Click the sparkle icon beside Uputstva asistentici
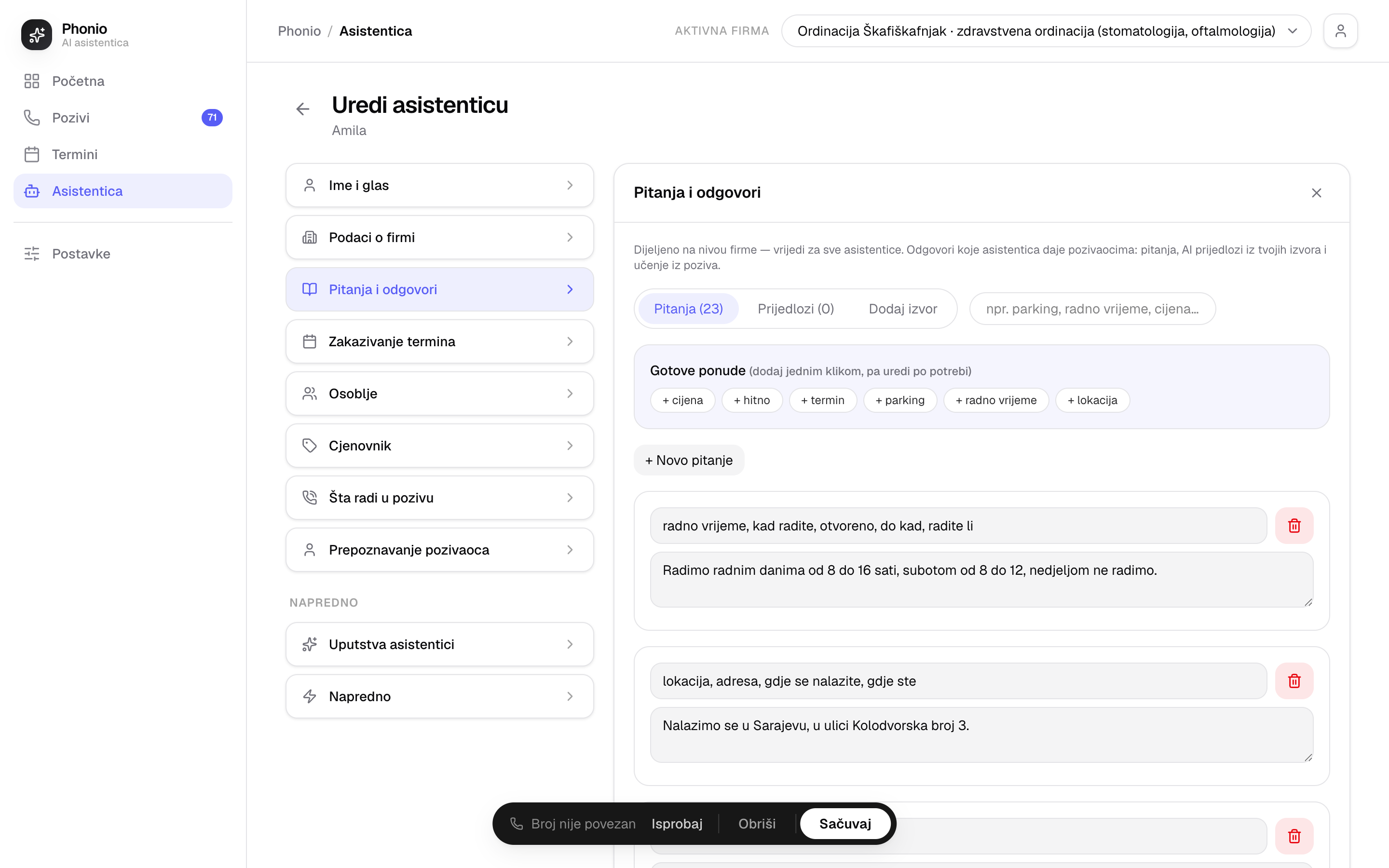Screen dimensions: 1389x868 coord(309,644)
